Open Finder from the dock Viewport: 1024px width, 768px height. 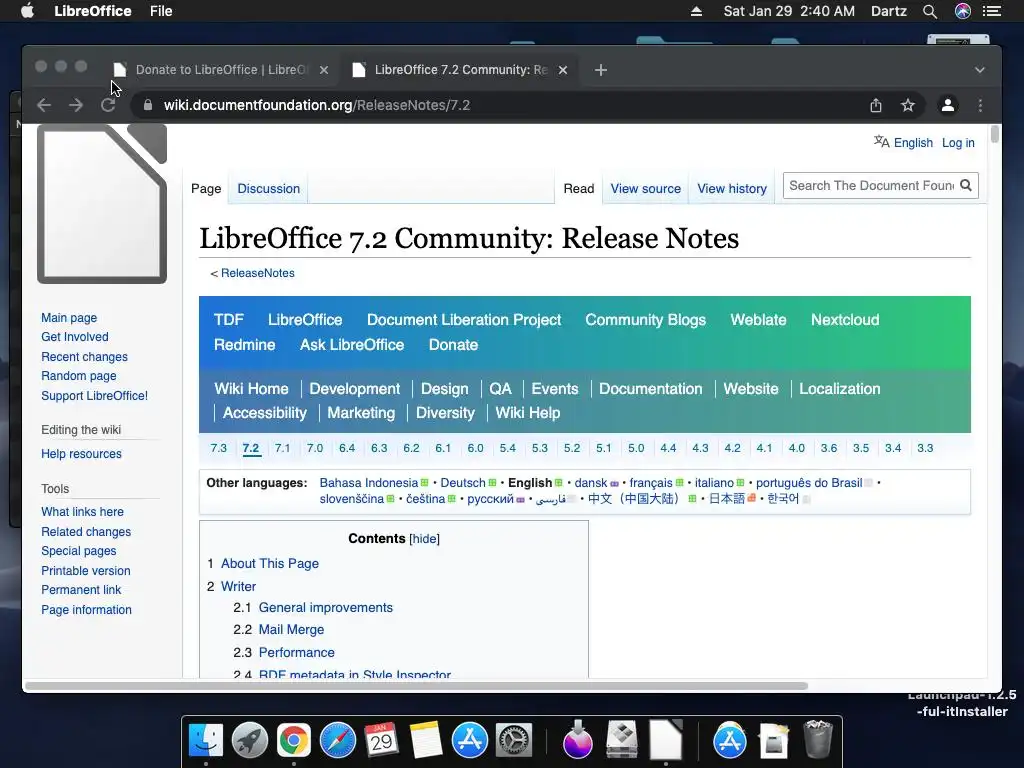pyautogui.click(x=206, y=740)
